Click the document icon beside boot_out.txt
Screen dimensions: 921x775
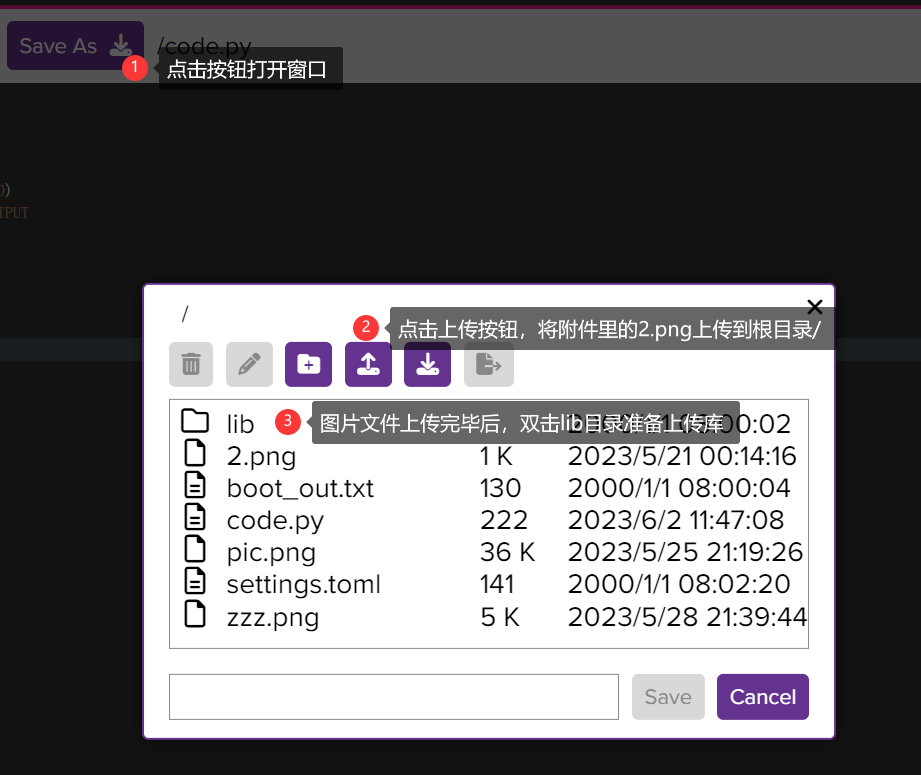pyautogui.click(x=195, y=485)
